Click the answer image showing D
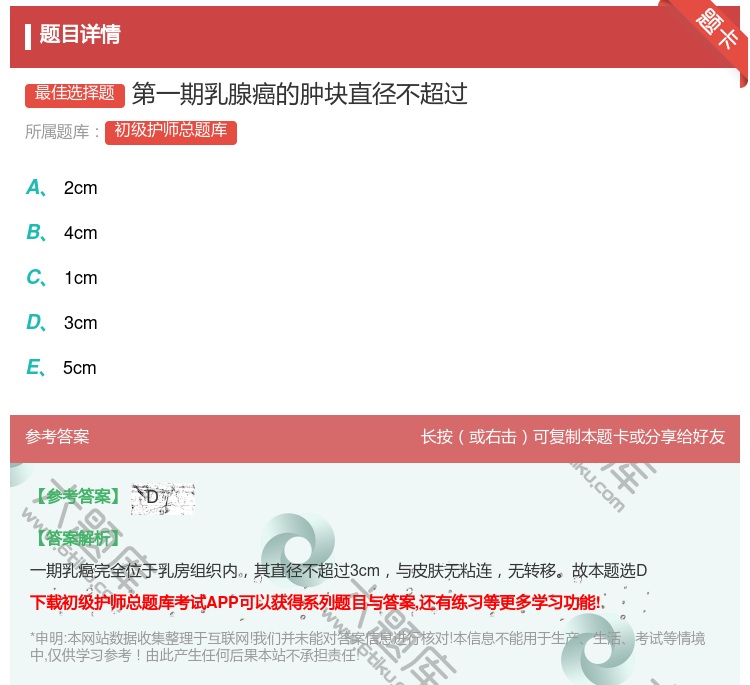 [163, 499]
